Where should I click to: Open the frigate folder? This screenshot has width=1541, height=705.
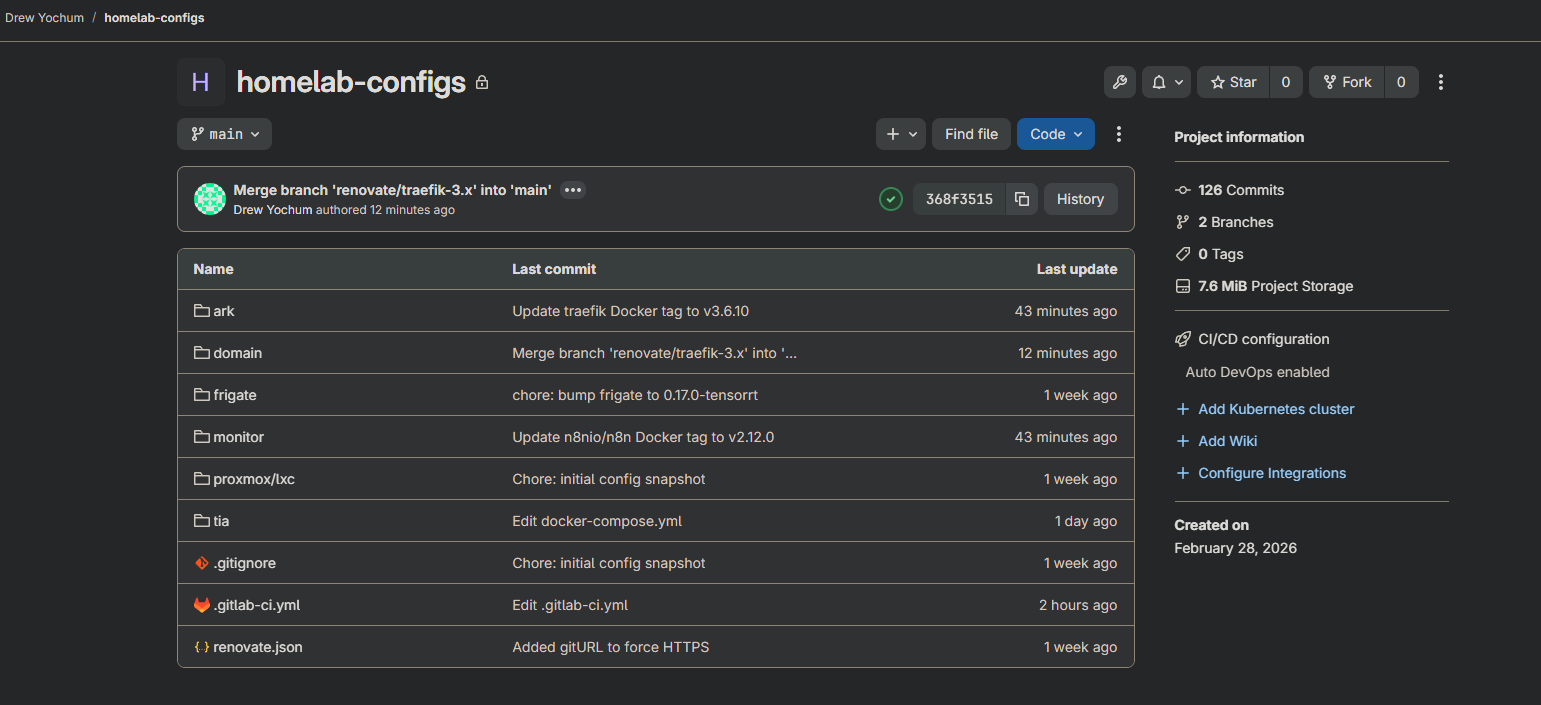pos(235,395)
